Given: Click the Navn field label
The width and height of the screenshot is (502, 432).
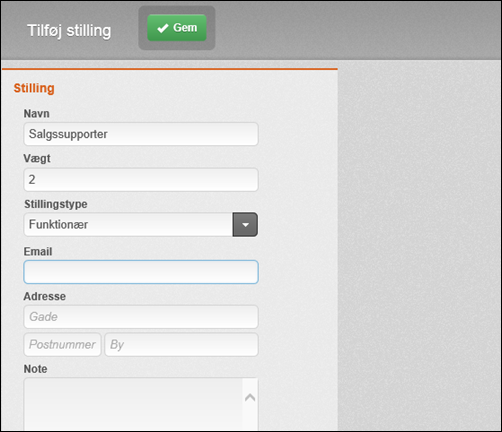Looking at the screenshot, I should [x=37, y=114].
